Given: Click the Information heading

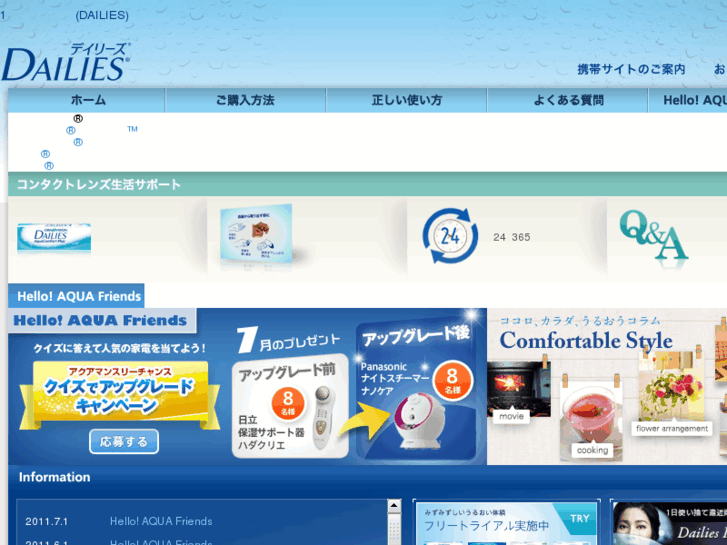Looking at the screenshot, I should pyautogui.click(x=54, y=477).
